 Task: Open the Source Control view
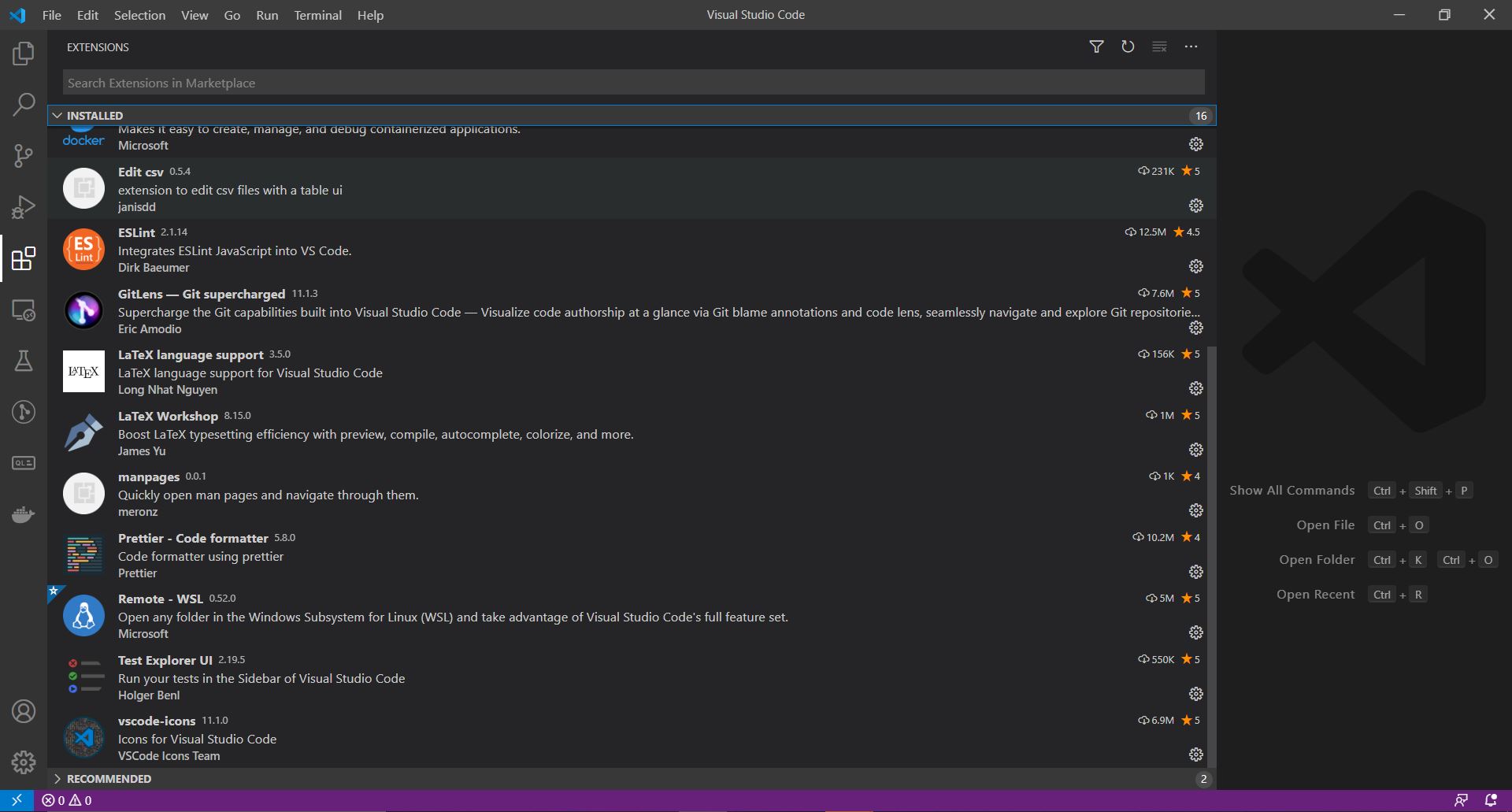[x=24, y=156]
